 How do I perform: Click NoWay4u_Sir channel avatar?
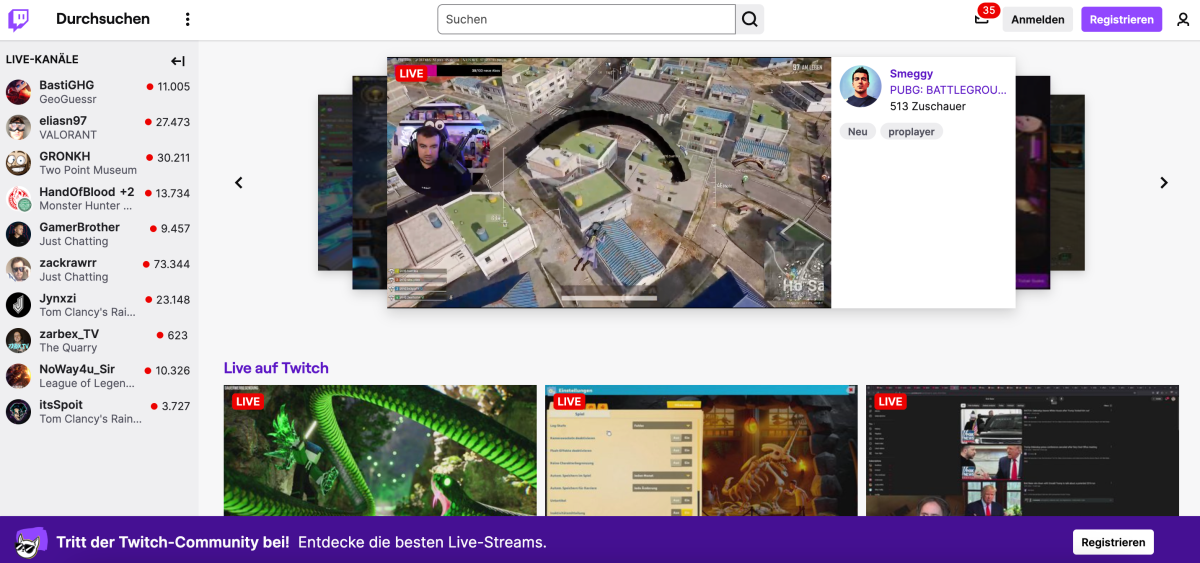pos(18,376)
